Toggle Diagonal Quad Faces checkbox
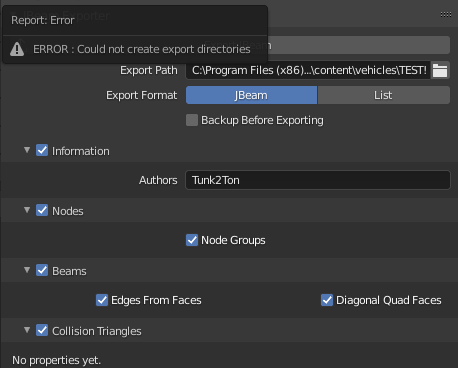This screenshot has height=368, width=458. tap(327, 300)
